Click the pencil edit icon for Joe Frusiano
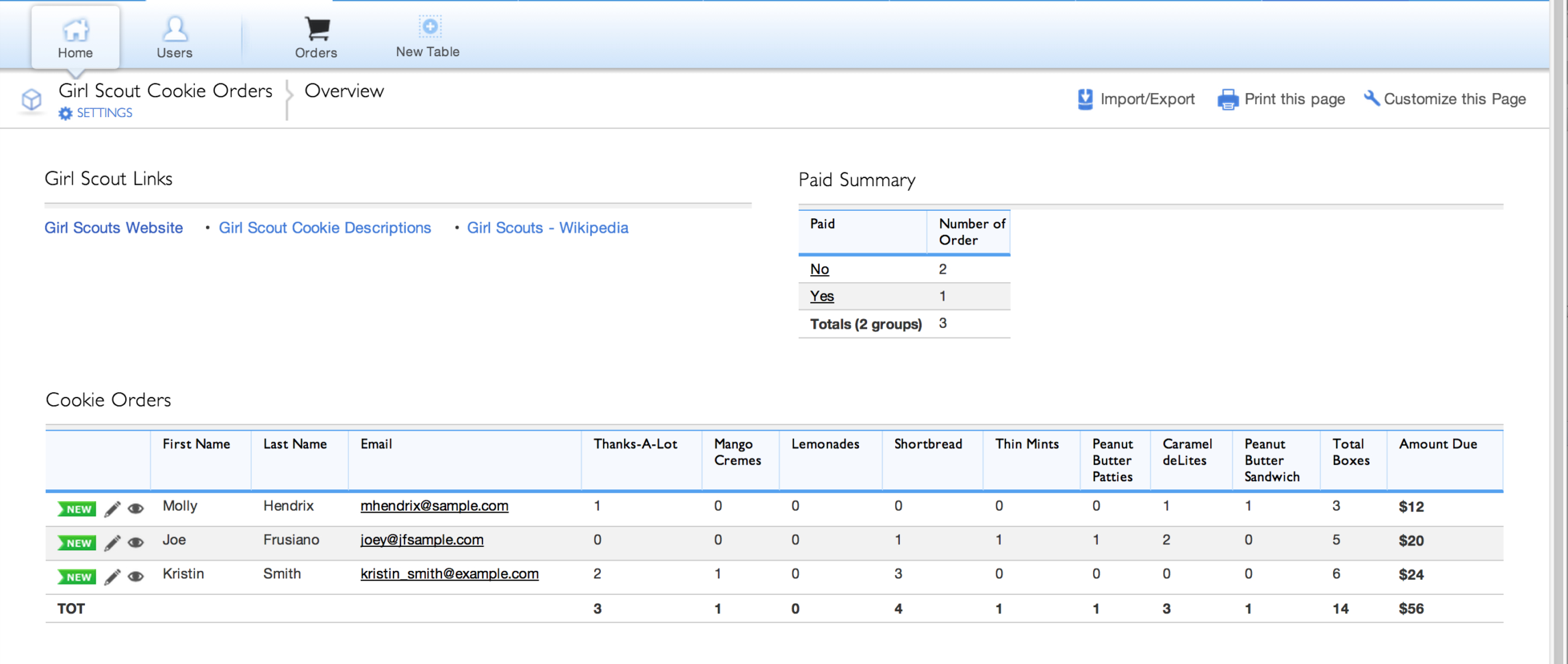The width and height of the screenshot is (1568, 664). [112, 543]
